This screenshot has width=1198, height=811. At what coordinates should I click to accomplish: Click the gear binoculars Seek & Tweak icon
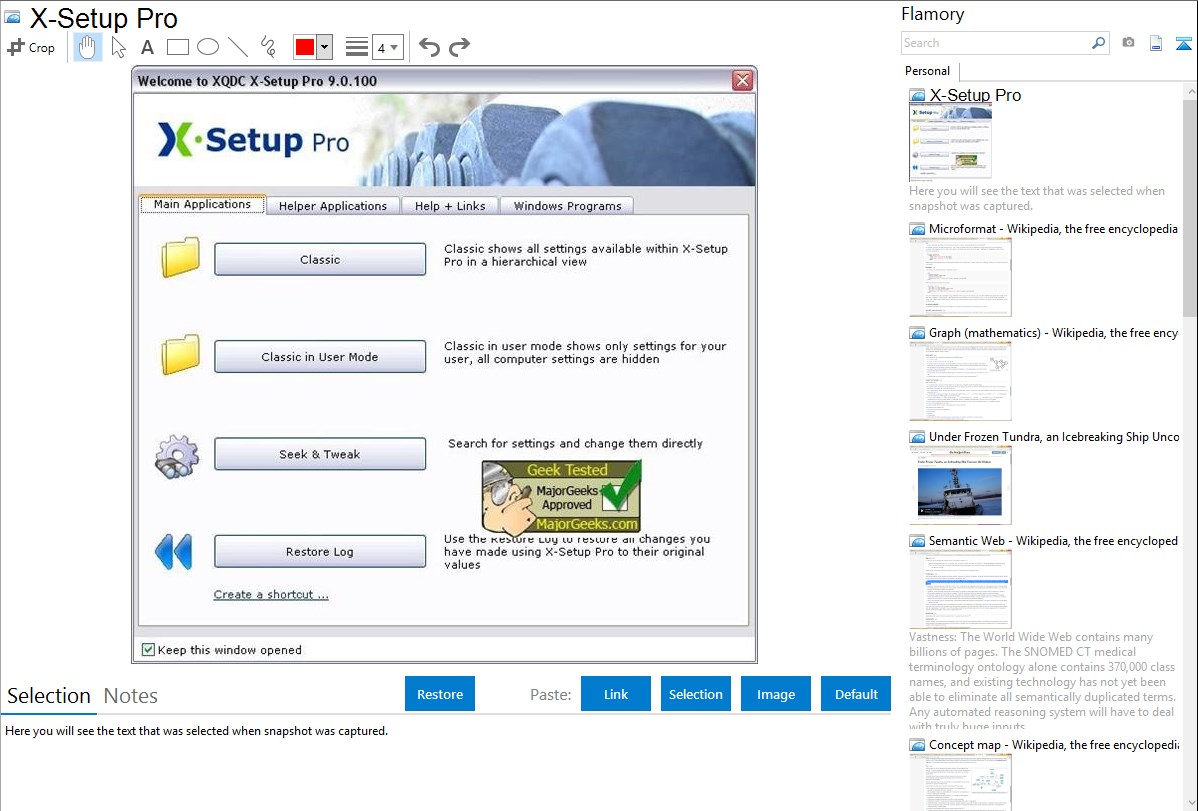(x=177, y=456)
